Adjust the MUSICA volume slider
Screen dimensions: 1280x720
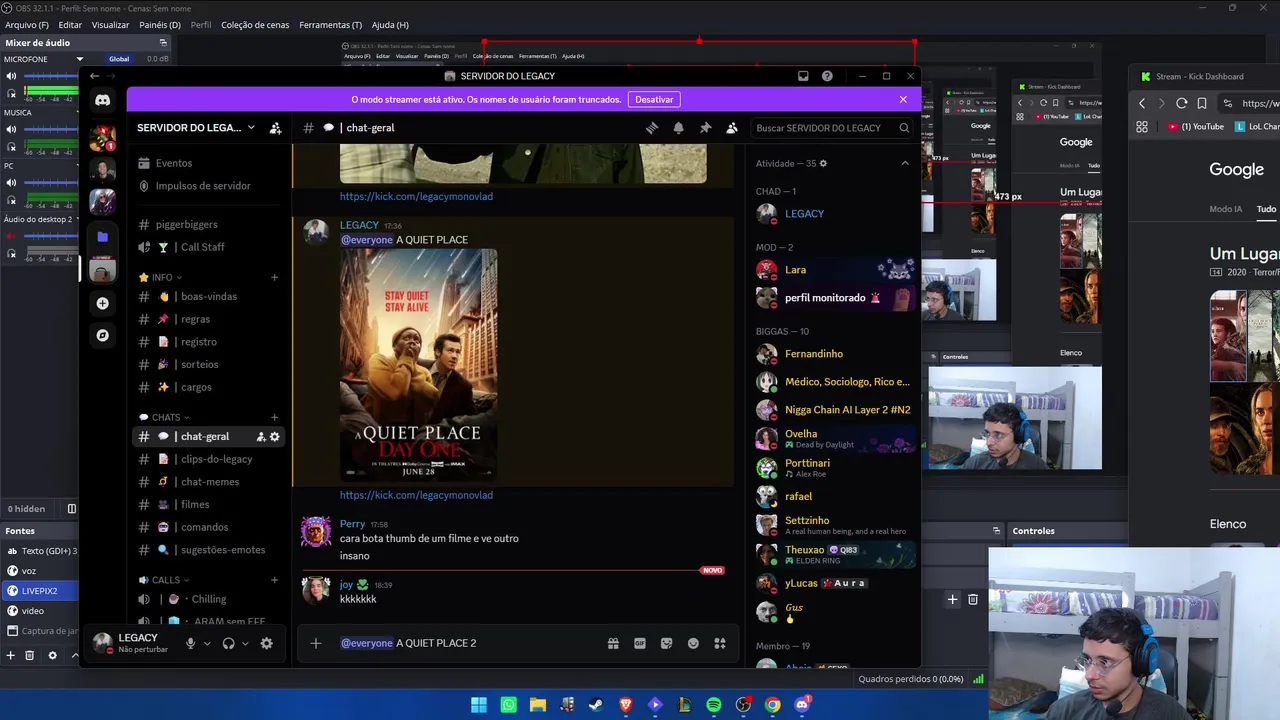click(x=50, y=129)
